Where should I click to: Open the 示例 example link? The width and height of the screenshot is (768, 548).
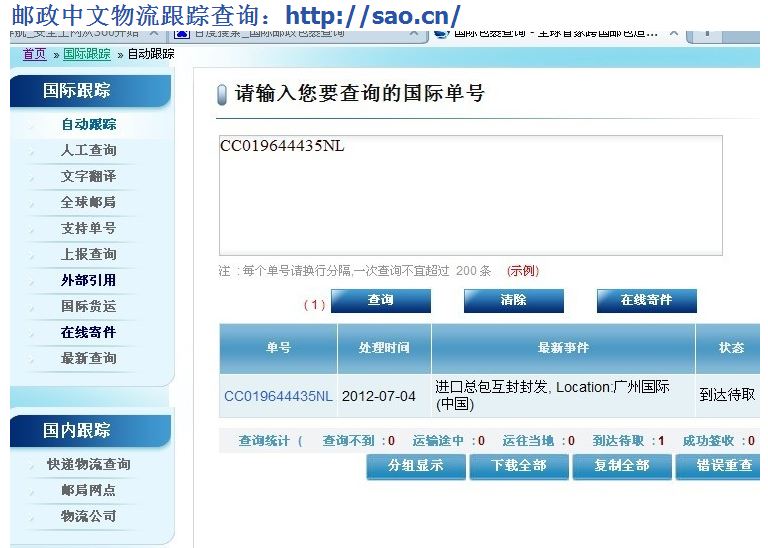point(523,271)
